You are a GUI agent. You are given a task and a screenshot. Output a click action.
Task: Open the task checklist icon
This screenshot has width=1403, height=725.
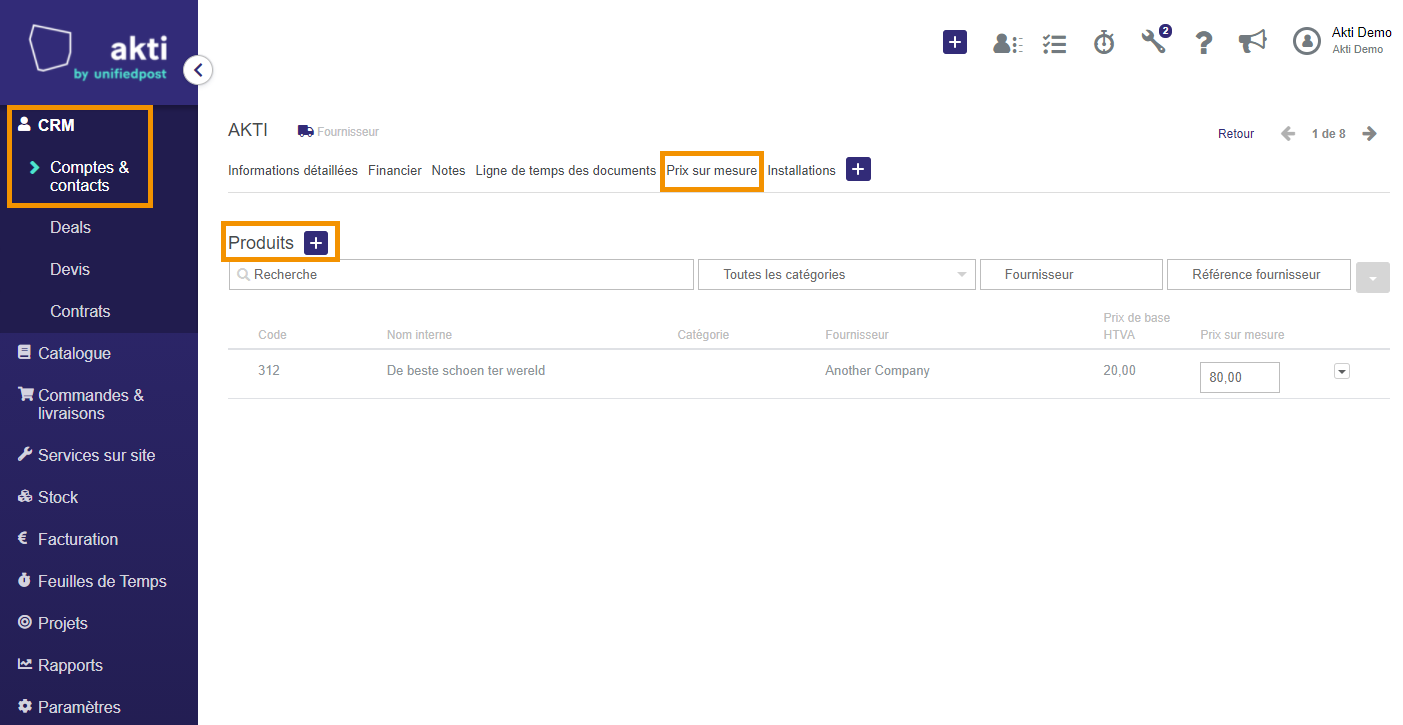[x=1054, y=43]
